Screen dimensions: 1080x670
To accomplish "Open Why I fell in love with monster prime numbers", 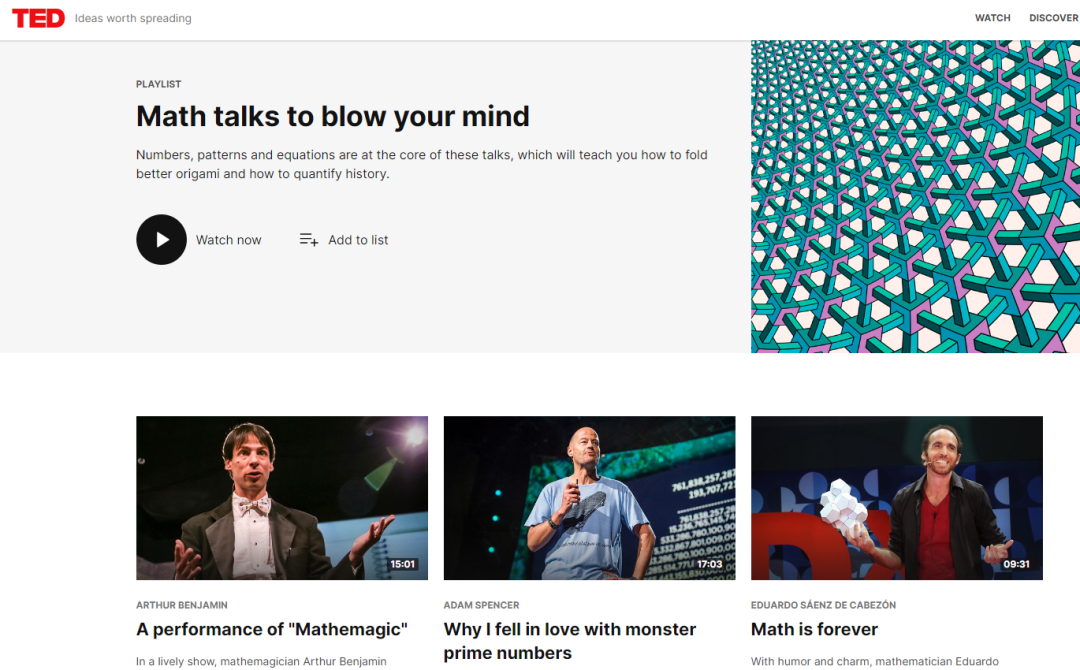I will (570, 641).
